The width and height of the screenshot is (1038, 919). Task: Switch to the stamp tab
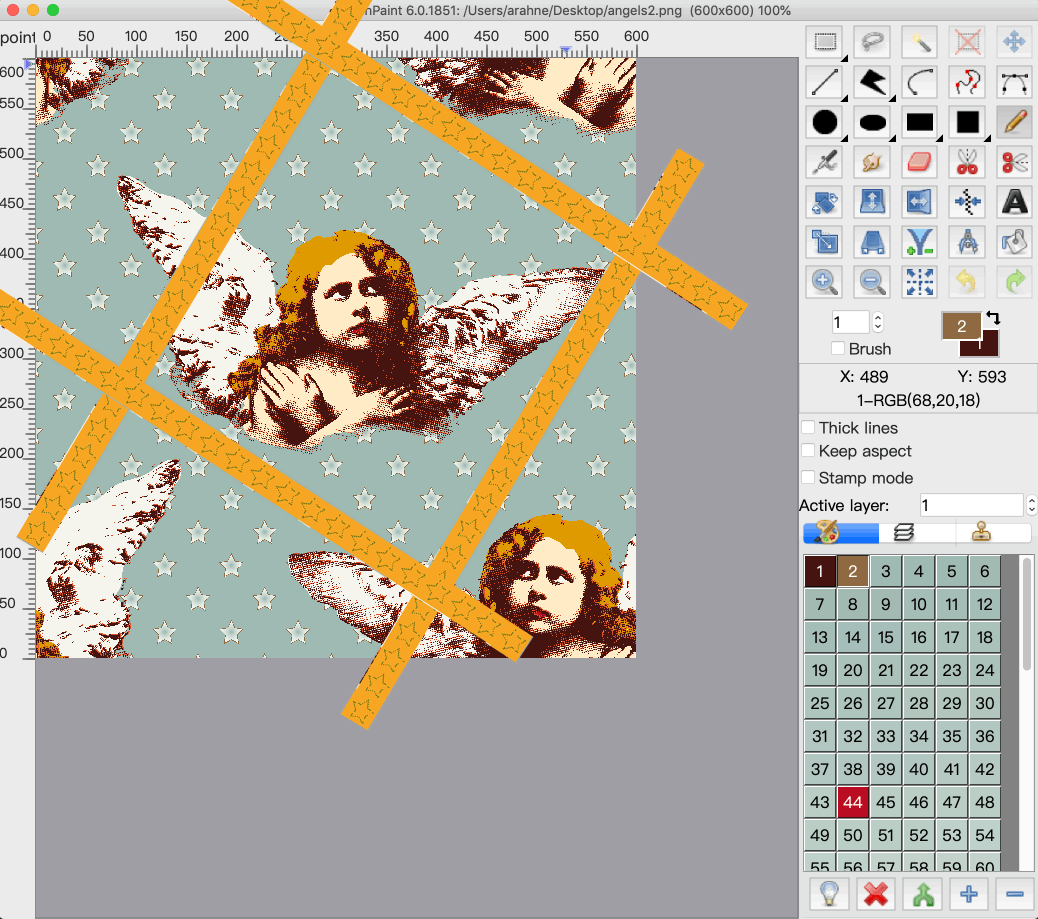pyautogui.click(x=981, y=532)
